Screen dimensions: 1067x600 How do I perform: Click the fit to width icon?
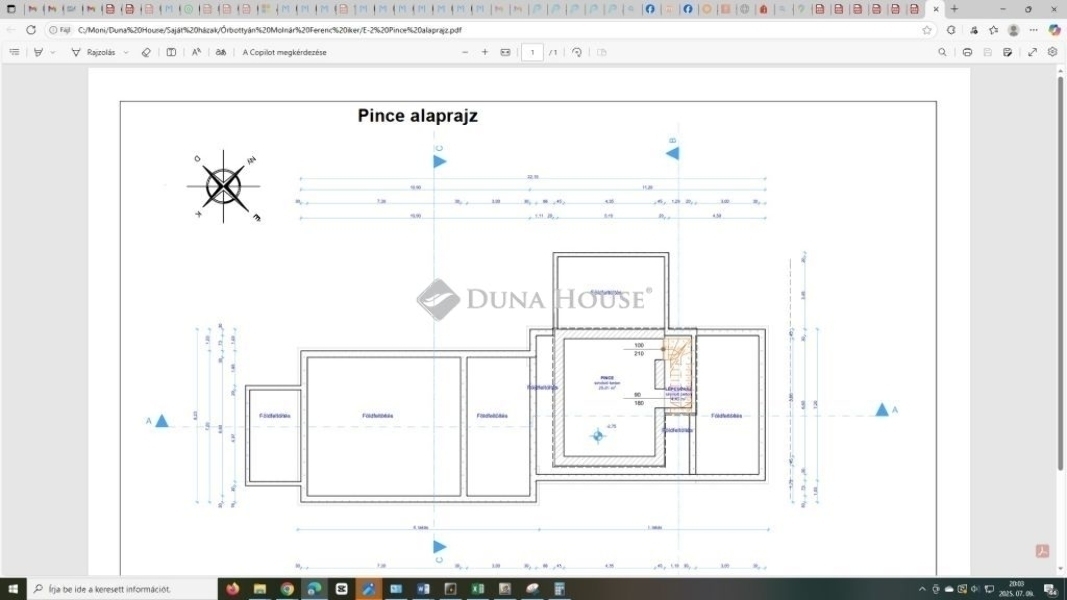pos(506,52)
